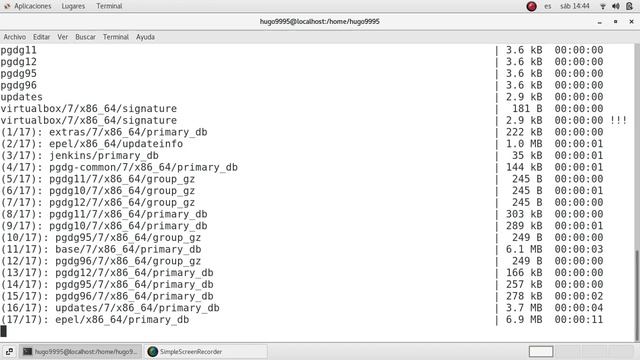This screenshot has width=640, height=360.
Task: Click '(6/17): pgdg10/7/x86_64/group_gz'
Action: tap(98, 191)
